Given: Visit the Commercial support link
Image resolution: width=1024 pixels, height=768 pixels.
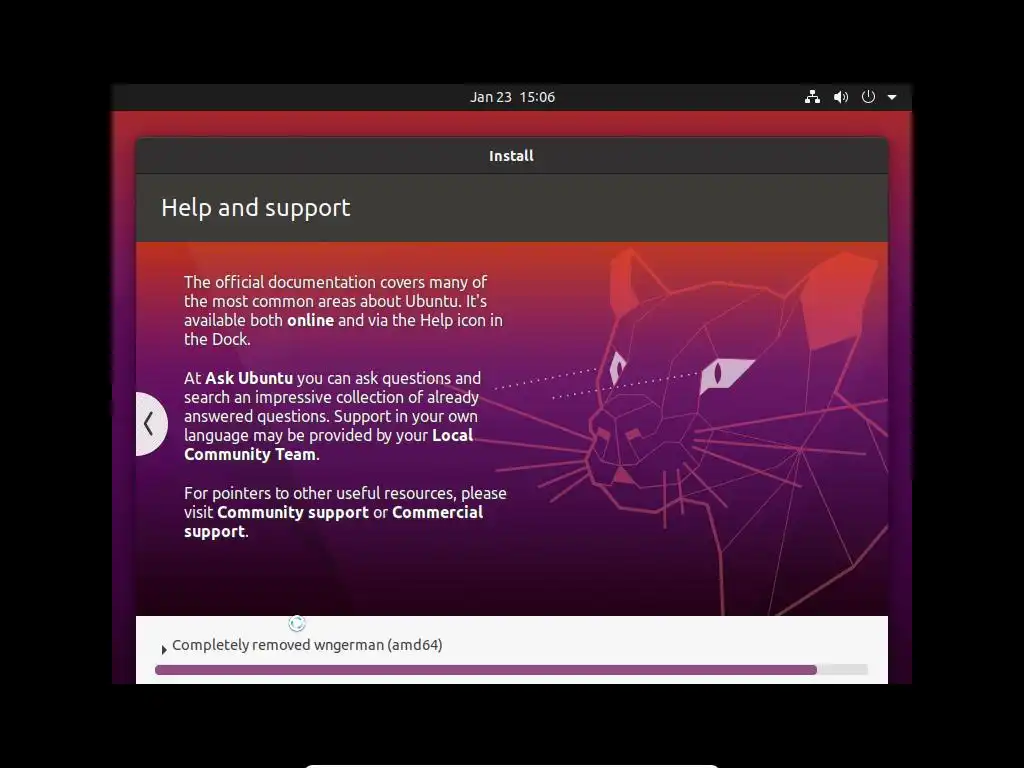Looking at the screenshot, I should pyautogui.click(x=334, y=522).
